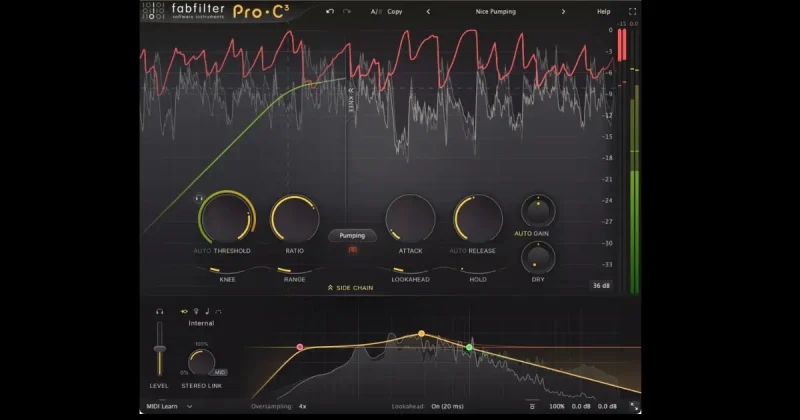The image size is (800, 420).
Task: Click the side chain headphones audition icon
Action: pos(160,311)
